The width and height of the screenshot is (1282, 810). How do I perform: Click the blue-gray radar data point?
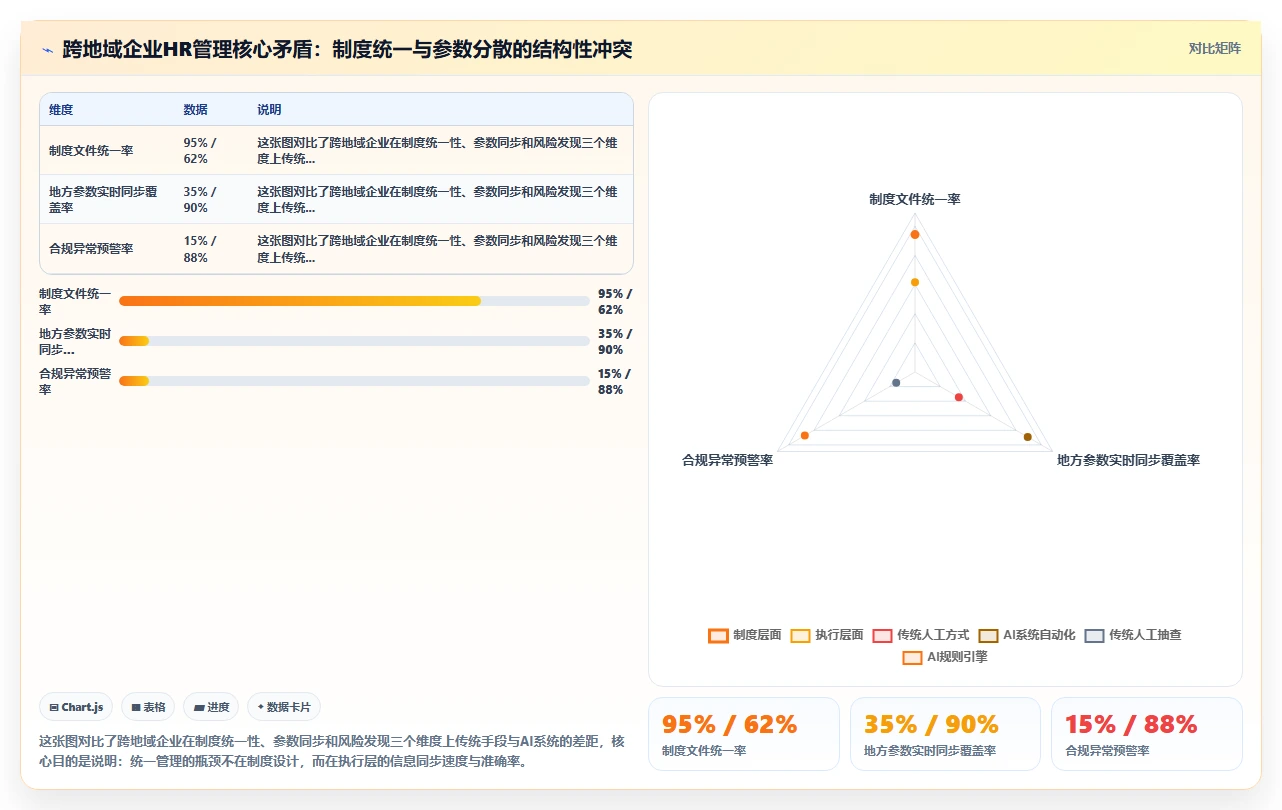896,383
